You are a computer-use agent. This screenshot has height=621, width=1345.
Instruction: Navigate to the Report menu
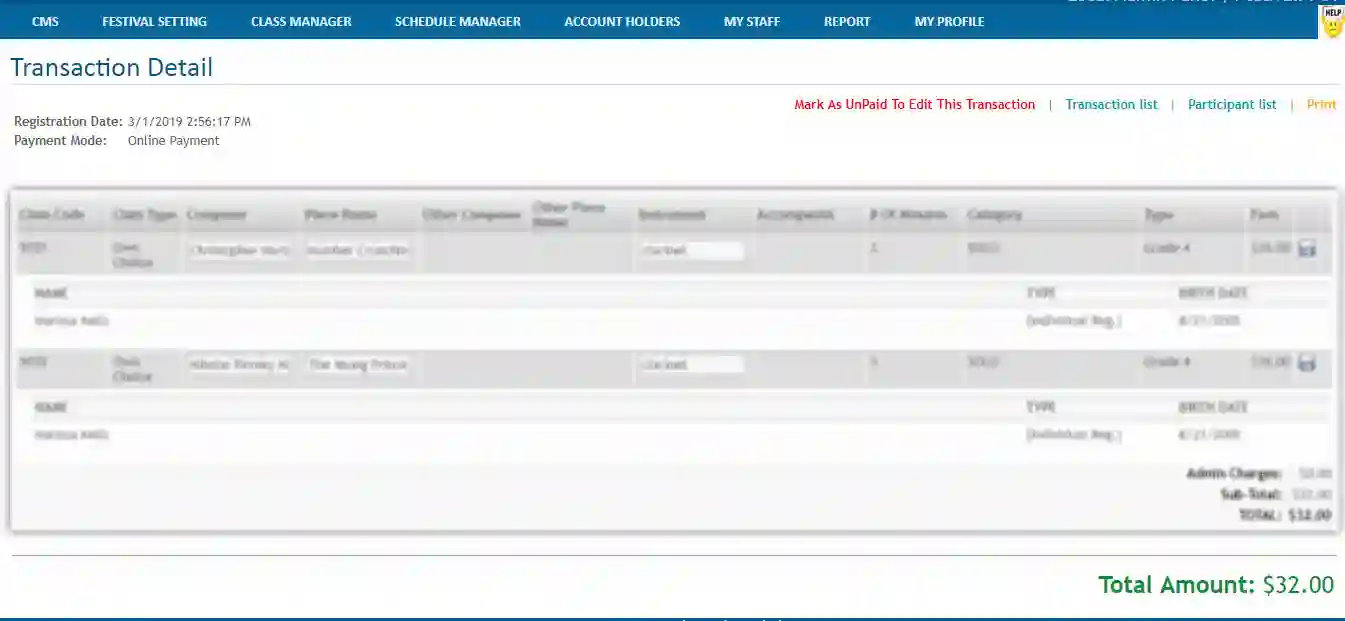click(846, 21)
